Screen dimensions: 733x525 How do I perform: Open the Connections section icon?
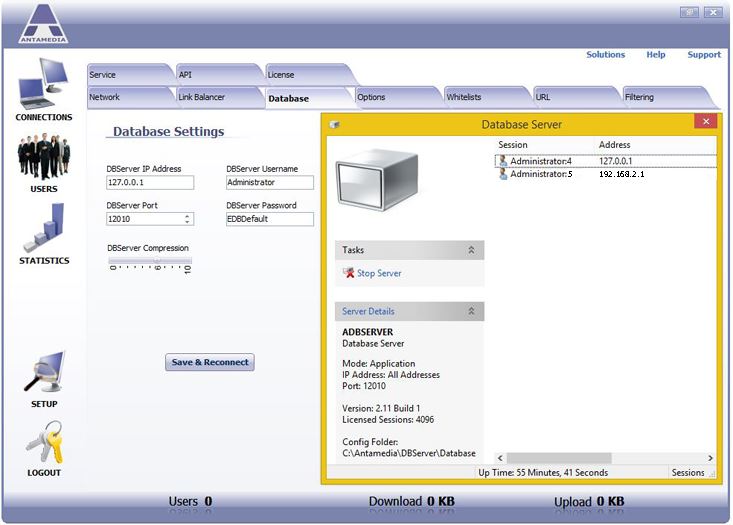43,83
